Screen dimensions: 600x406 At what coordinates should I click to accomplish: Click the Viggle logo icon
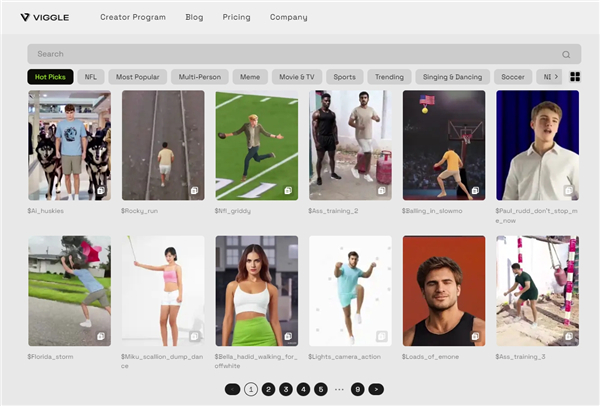pyautogui.click(x=25, y=17)
